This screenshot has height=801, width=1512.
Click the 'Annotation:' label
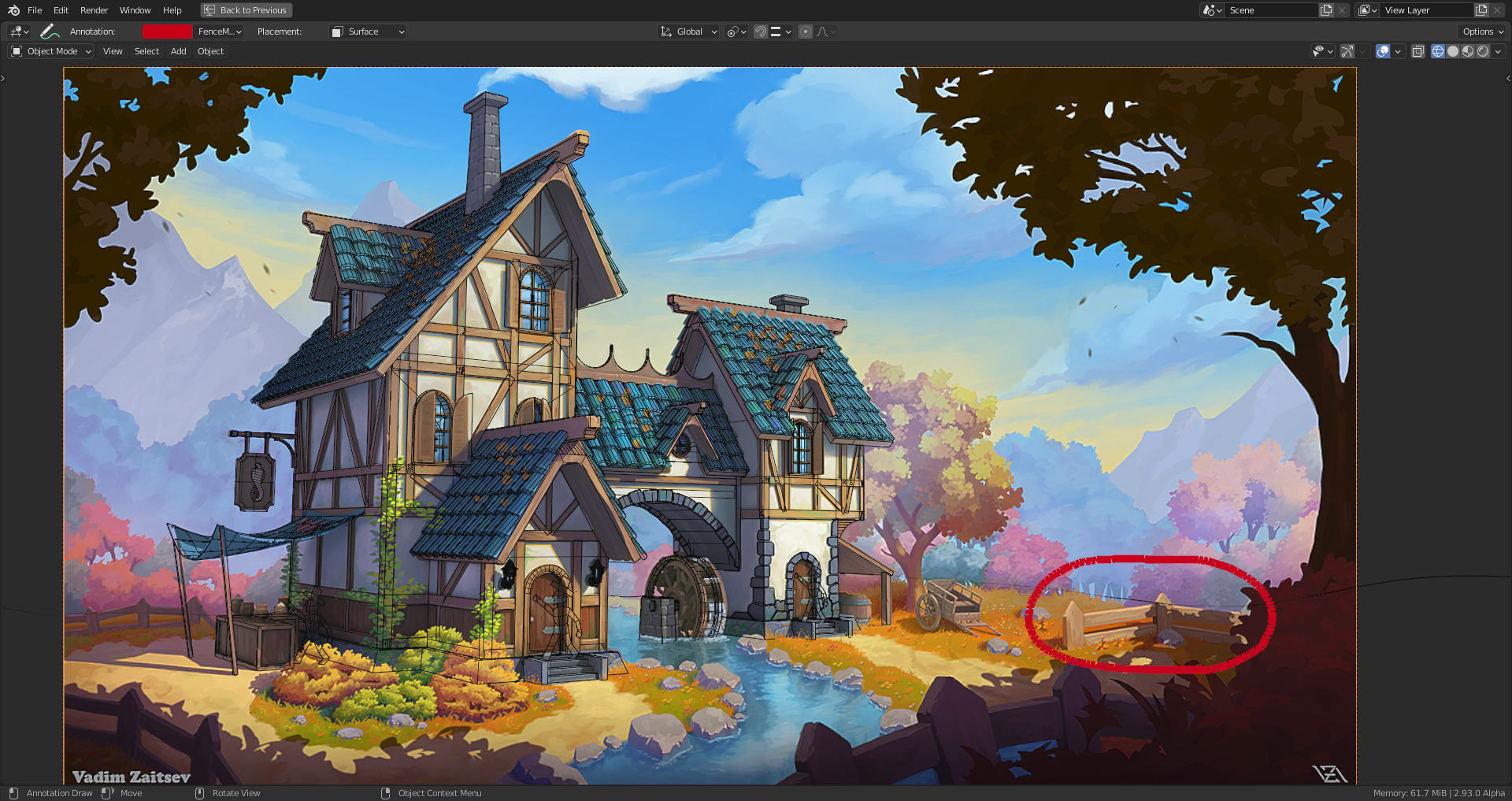point(92,32)
